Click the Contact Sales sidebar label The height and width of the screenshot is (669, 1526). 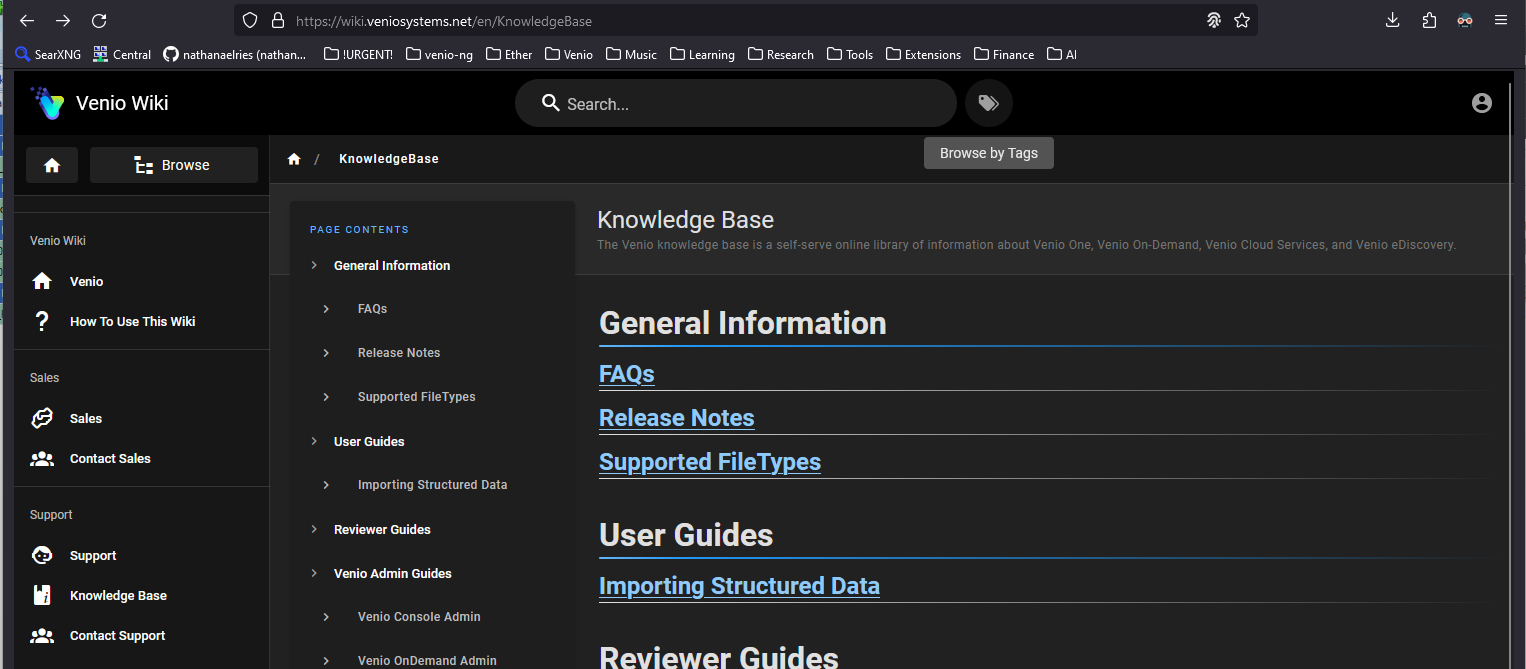[110, 459]
